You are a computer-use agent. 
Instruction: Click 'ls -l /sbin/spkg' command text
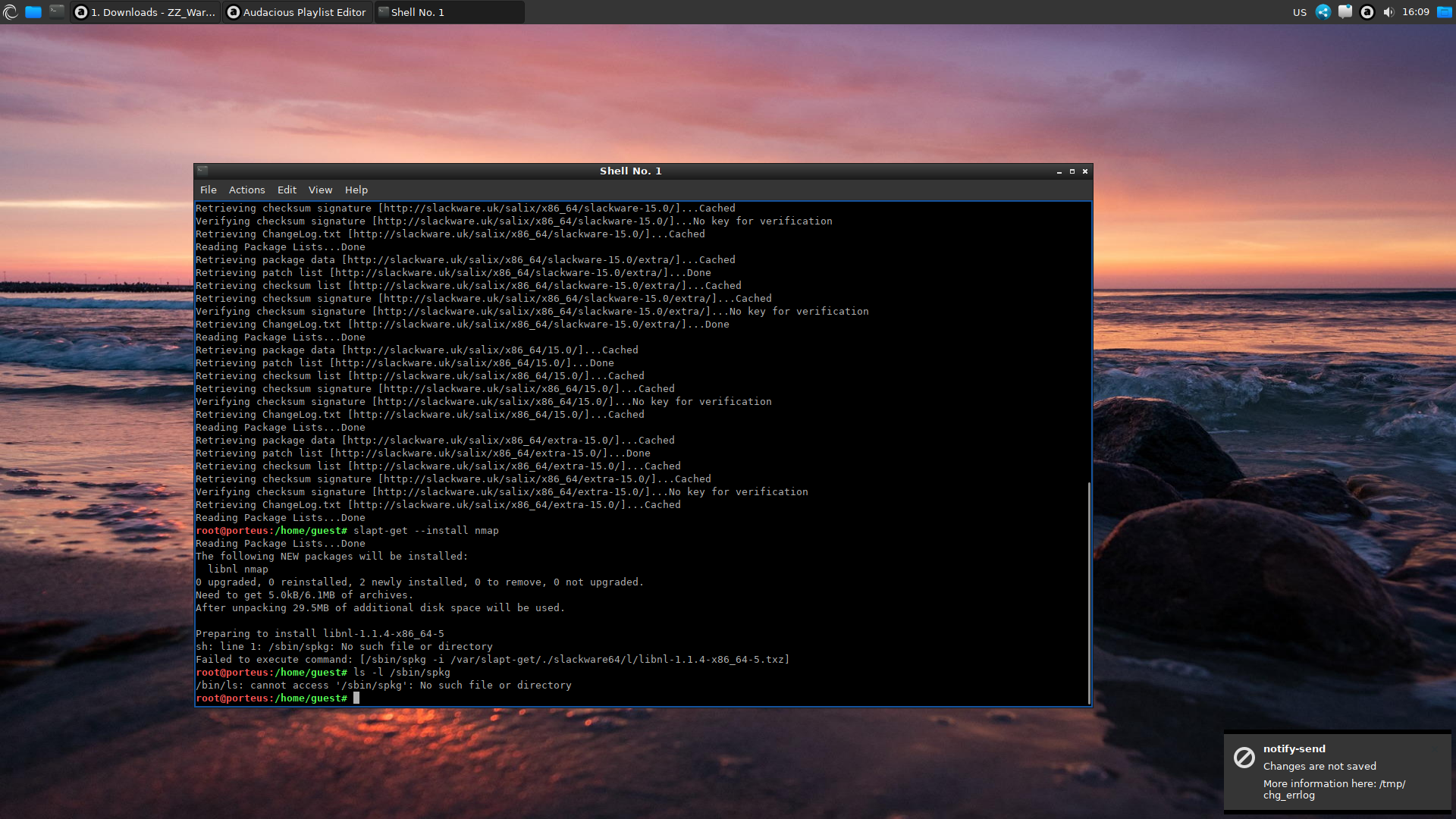tap(402, 672)
